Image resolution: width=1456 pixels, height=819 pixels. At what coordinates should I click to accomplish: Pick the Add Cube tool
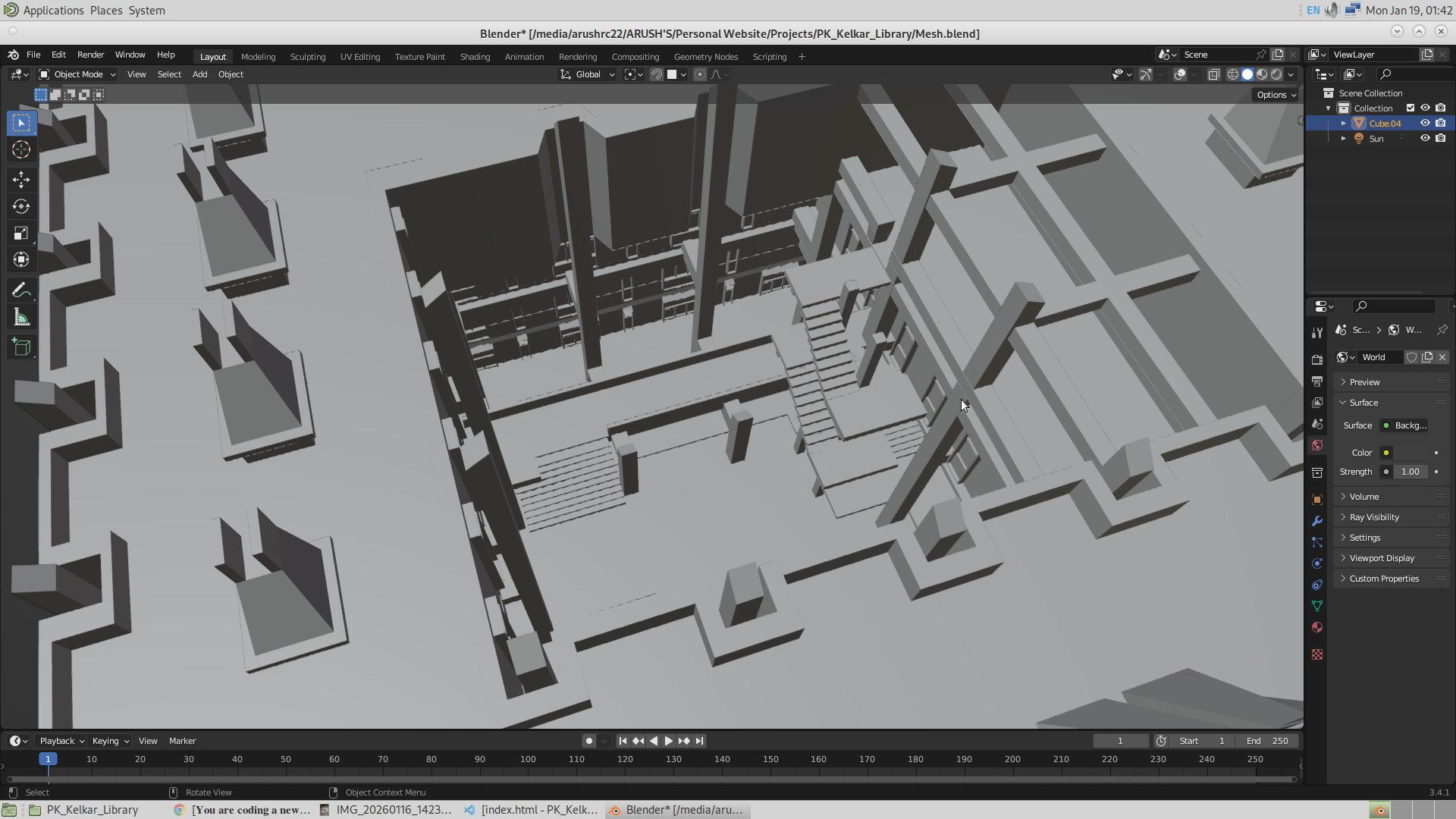click(x=21, y=347)
